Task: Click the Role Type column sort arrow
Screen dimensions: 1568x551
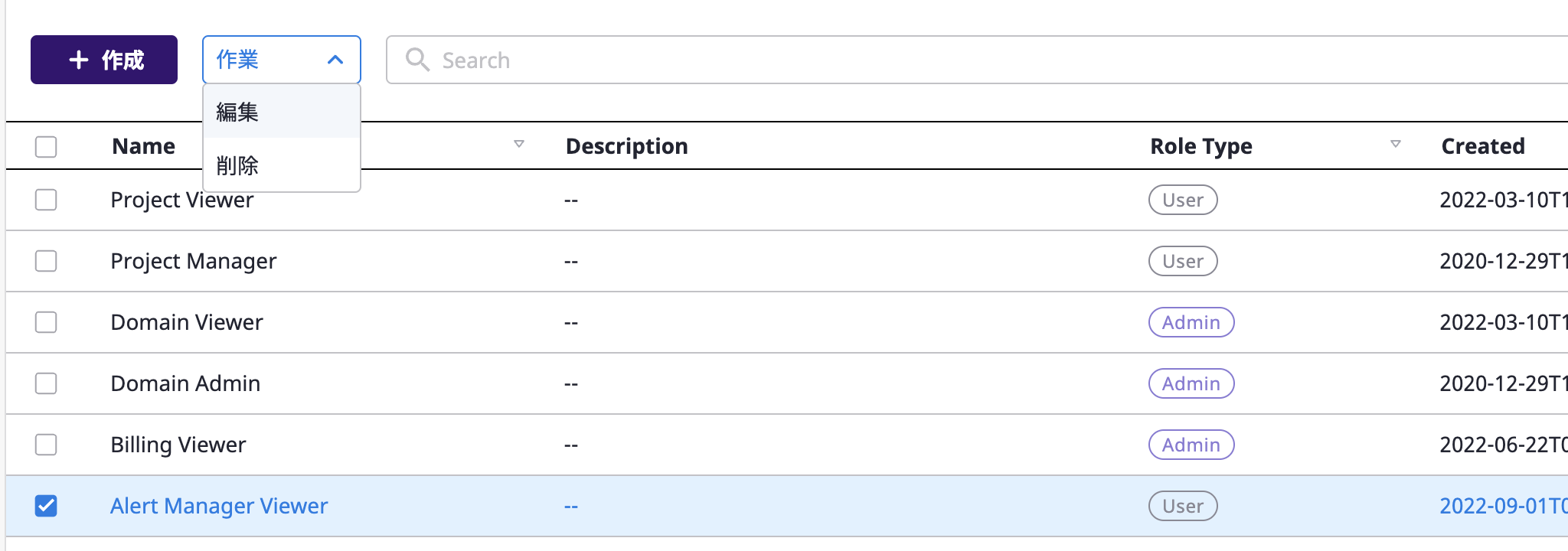Action: (x=1396, y=144)
